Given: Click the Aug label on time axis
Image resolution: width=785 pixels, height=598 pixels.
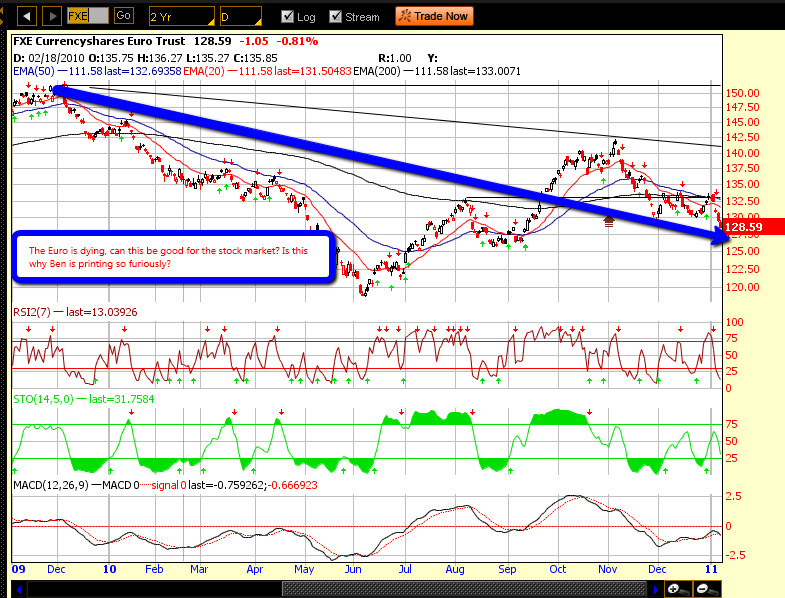Looking at the screenshot, I should 455,569.
